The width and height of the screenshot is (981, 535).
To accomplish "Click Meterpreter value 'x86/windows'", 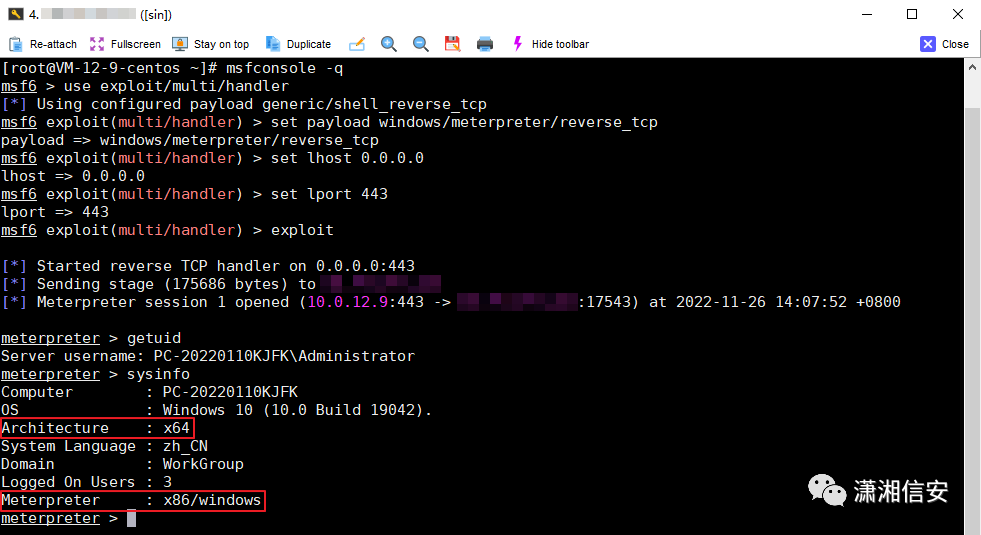I will (x=212, y=501).
